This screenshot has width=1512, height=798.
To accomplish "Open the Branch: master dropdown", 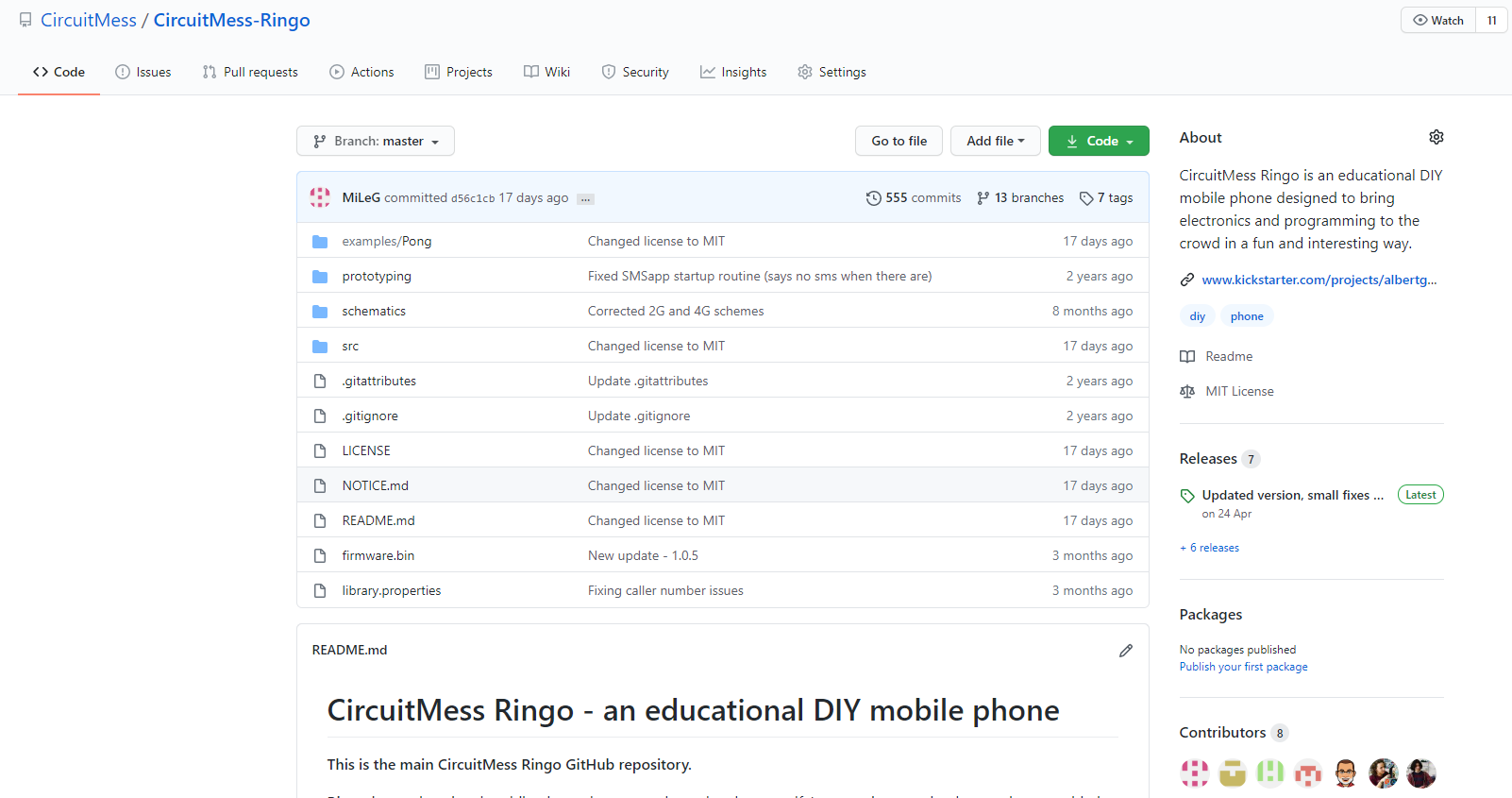I will [376, 141].
